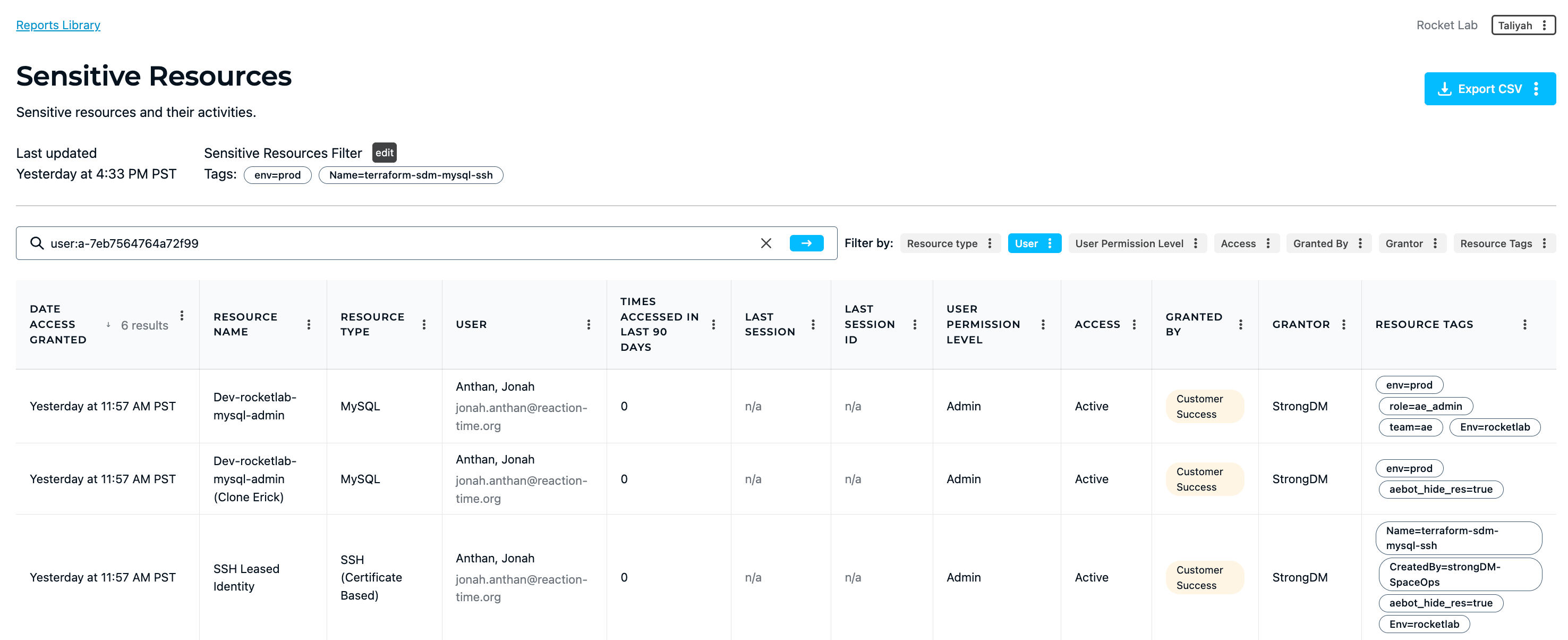
Task: Open the Resource Name column options menu
Action: [309, 324]
